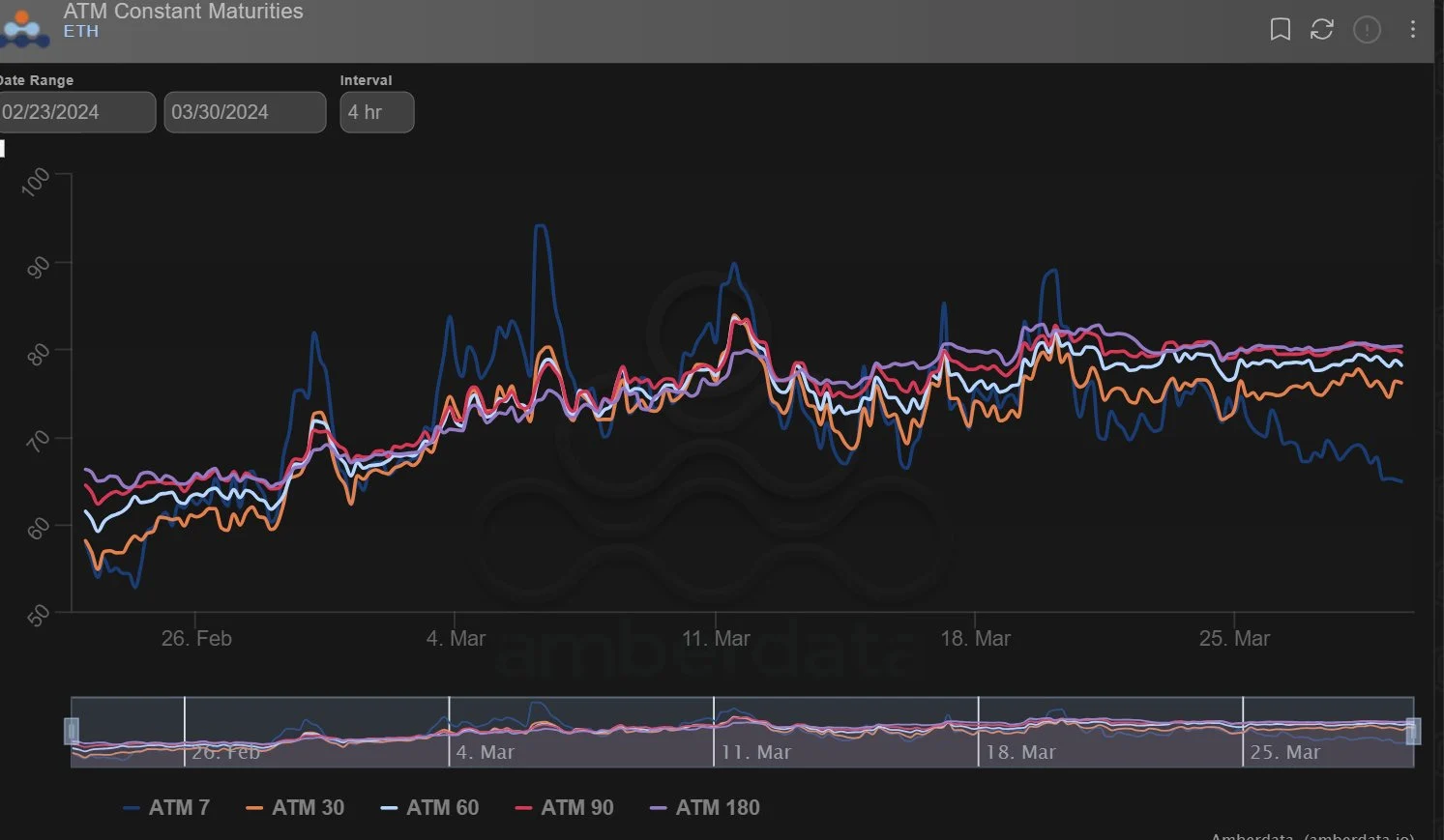Viewport: 1444px width, 840px height.
Task: Click the 11. Mar x-axis label
Action: (x=716, y=639)
